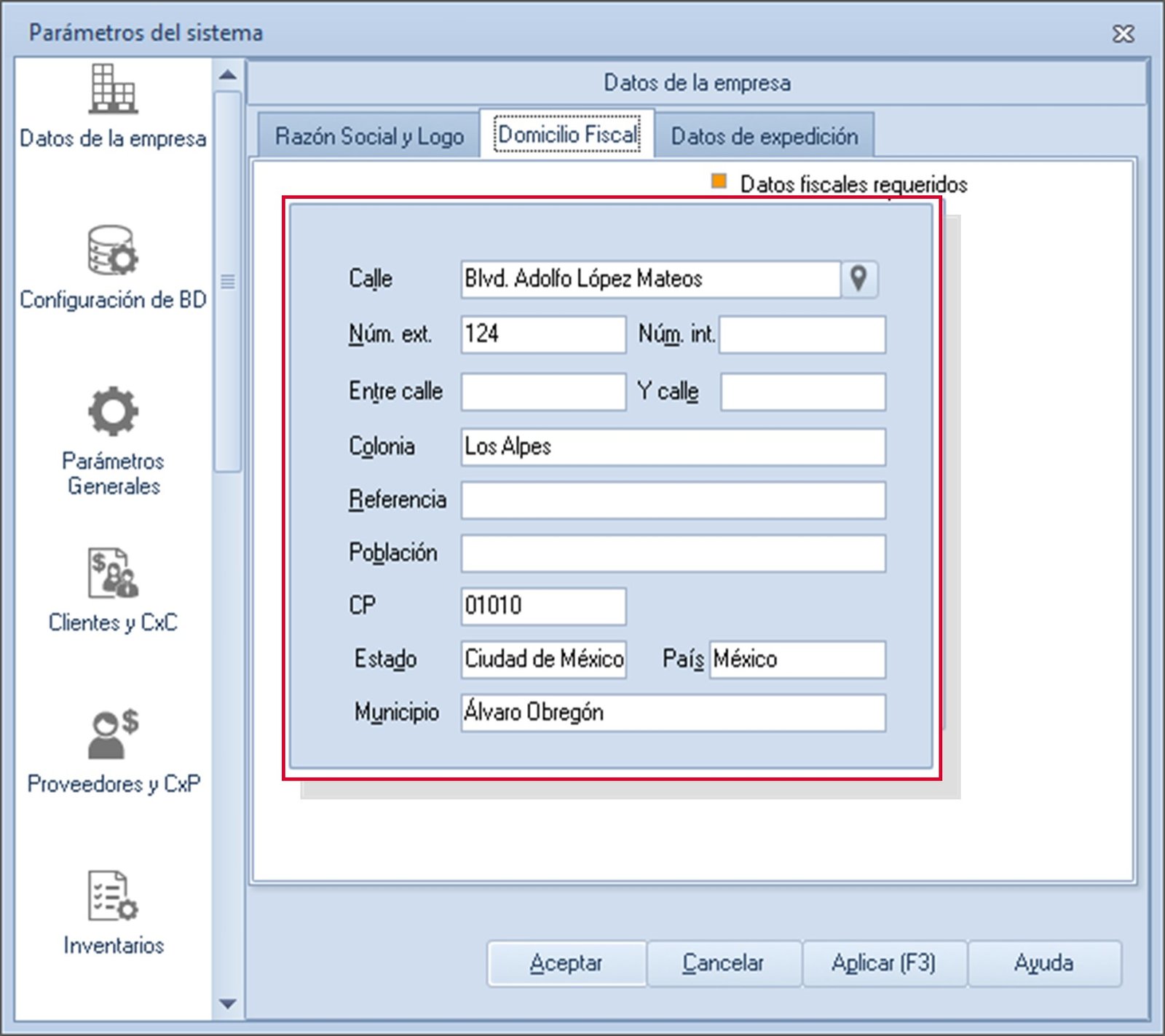
Task: Switch to Razón Social y Logo tab
Action: [369, 136]
